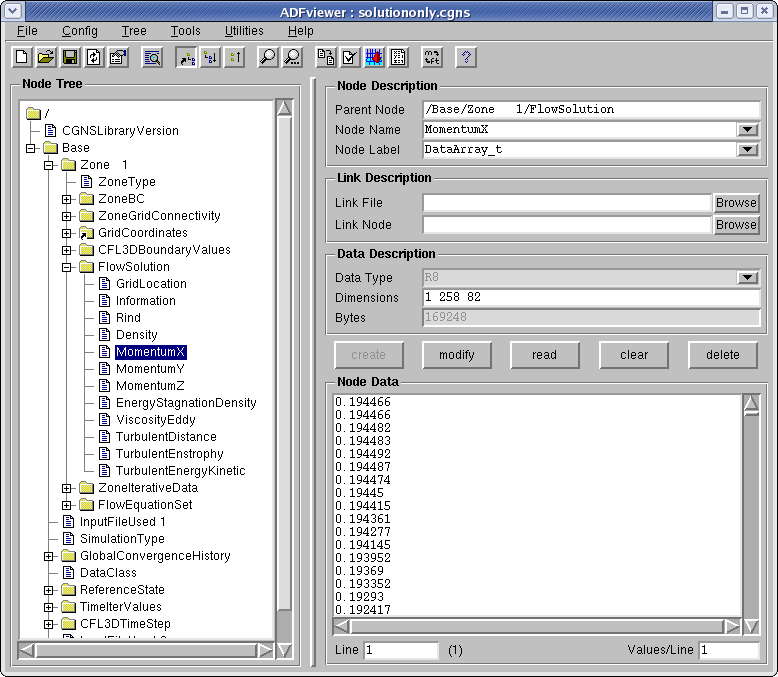The height and width of the screenshot is (677, 778).
Task: Click Browse next to Link Node
Action: point(736,225)
